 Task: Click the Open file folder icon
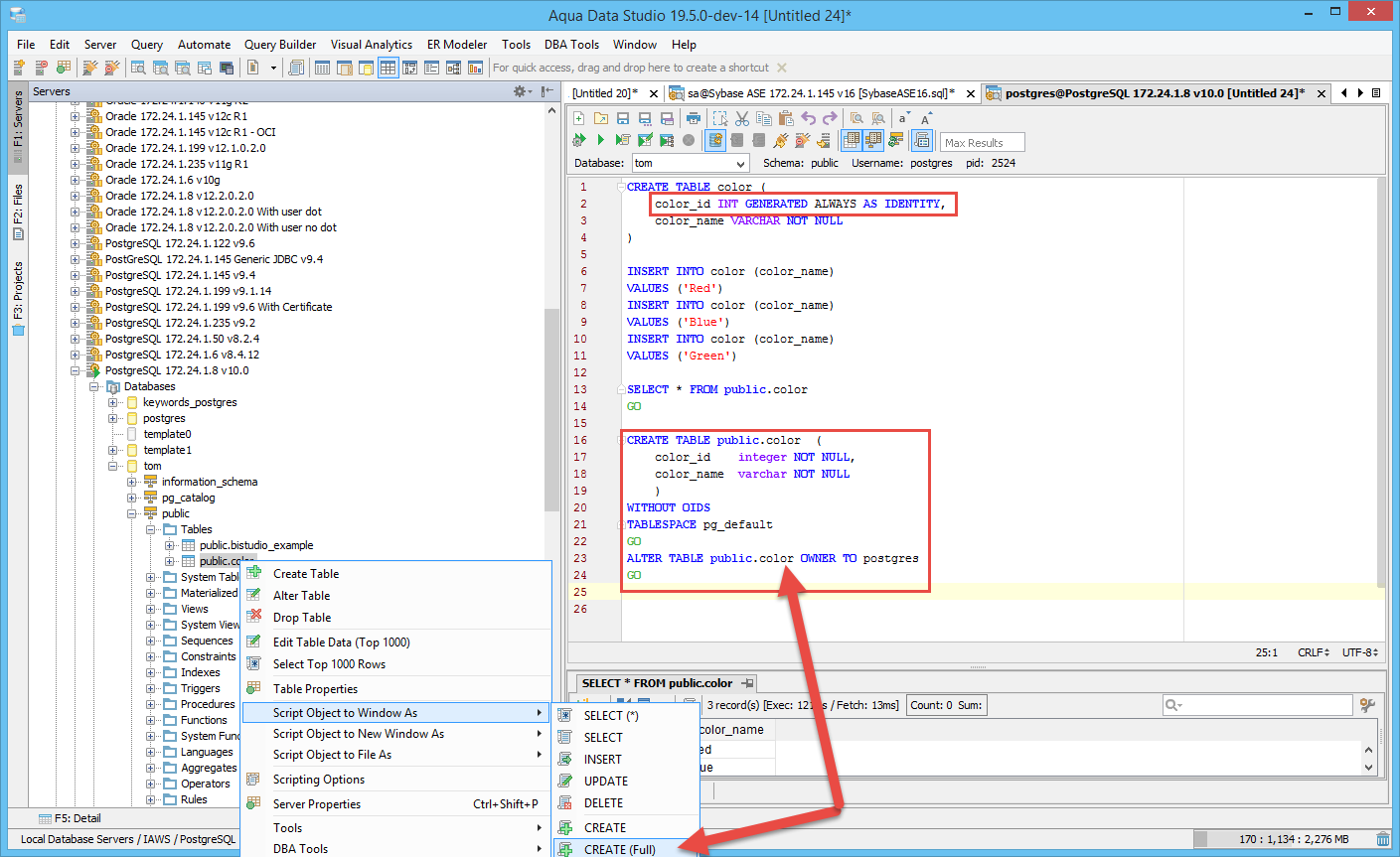pos(601,118)
